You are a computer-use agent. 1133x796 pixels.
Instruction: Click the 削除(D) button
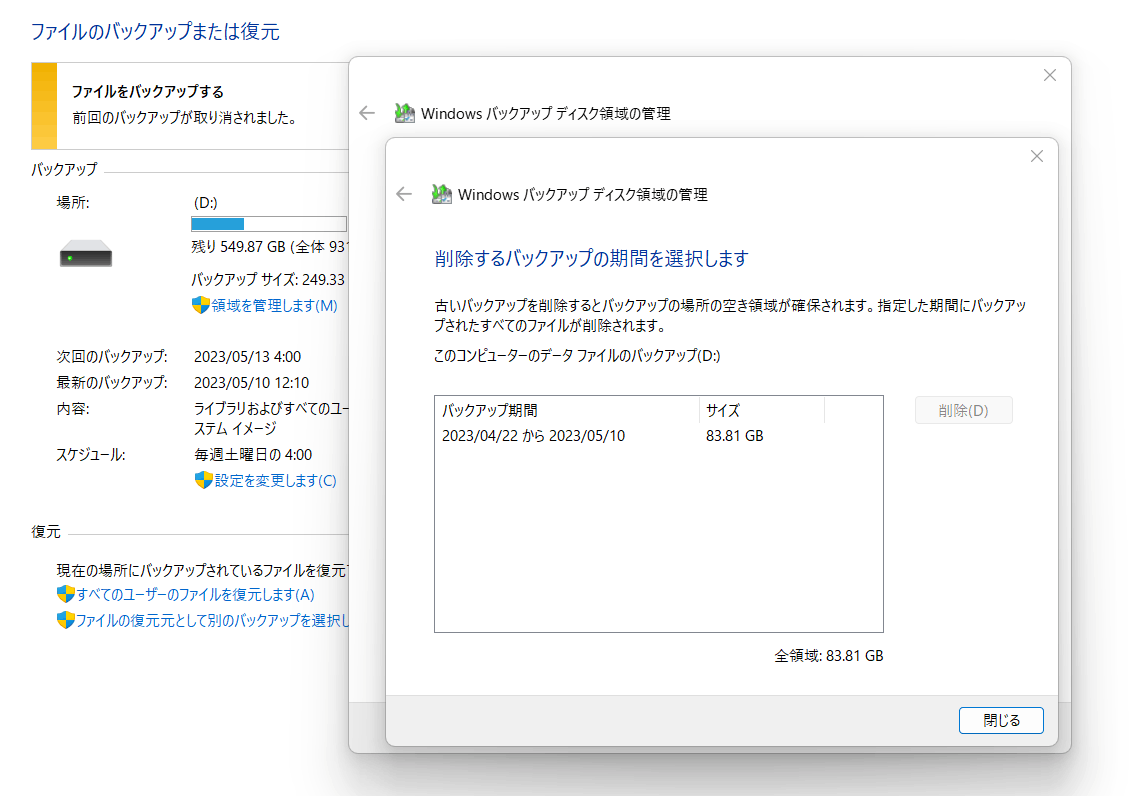[963, 410]
